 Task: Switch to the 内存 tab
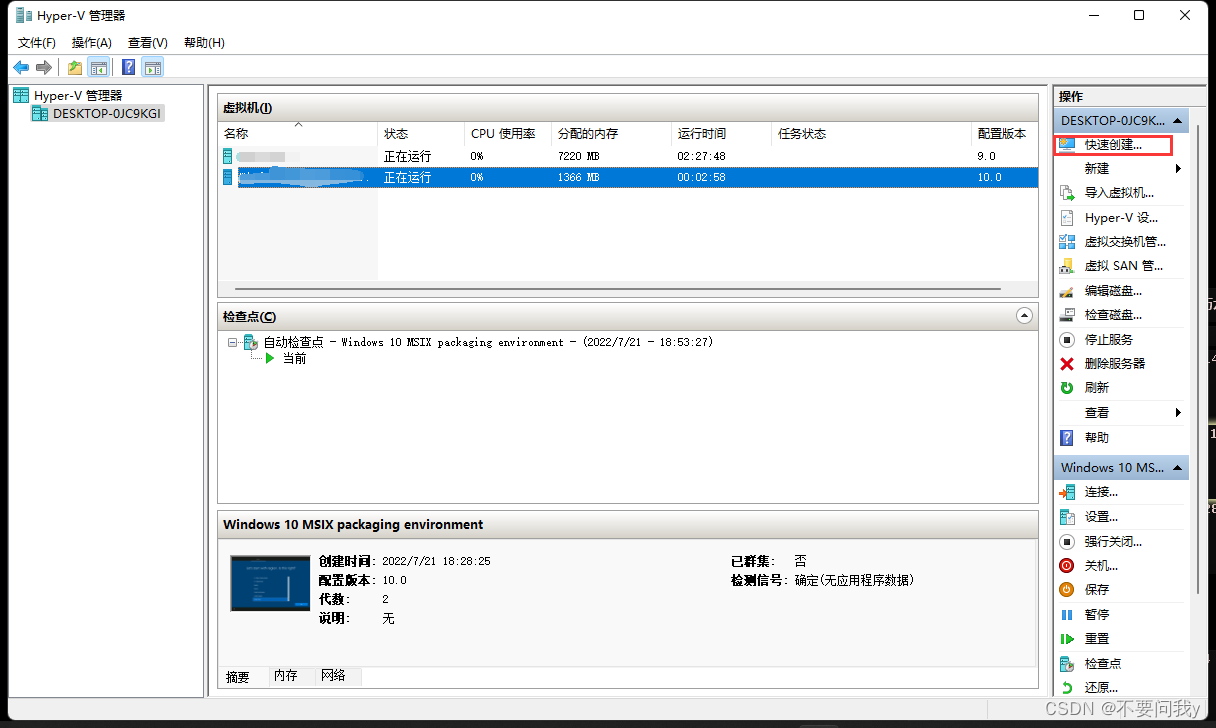coord(286,676)
